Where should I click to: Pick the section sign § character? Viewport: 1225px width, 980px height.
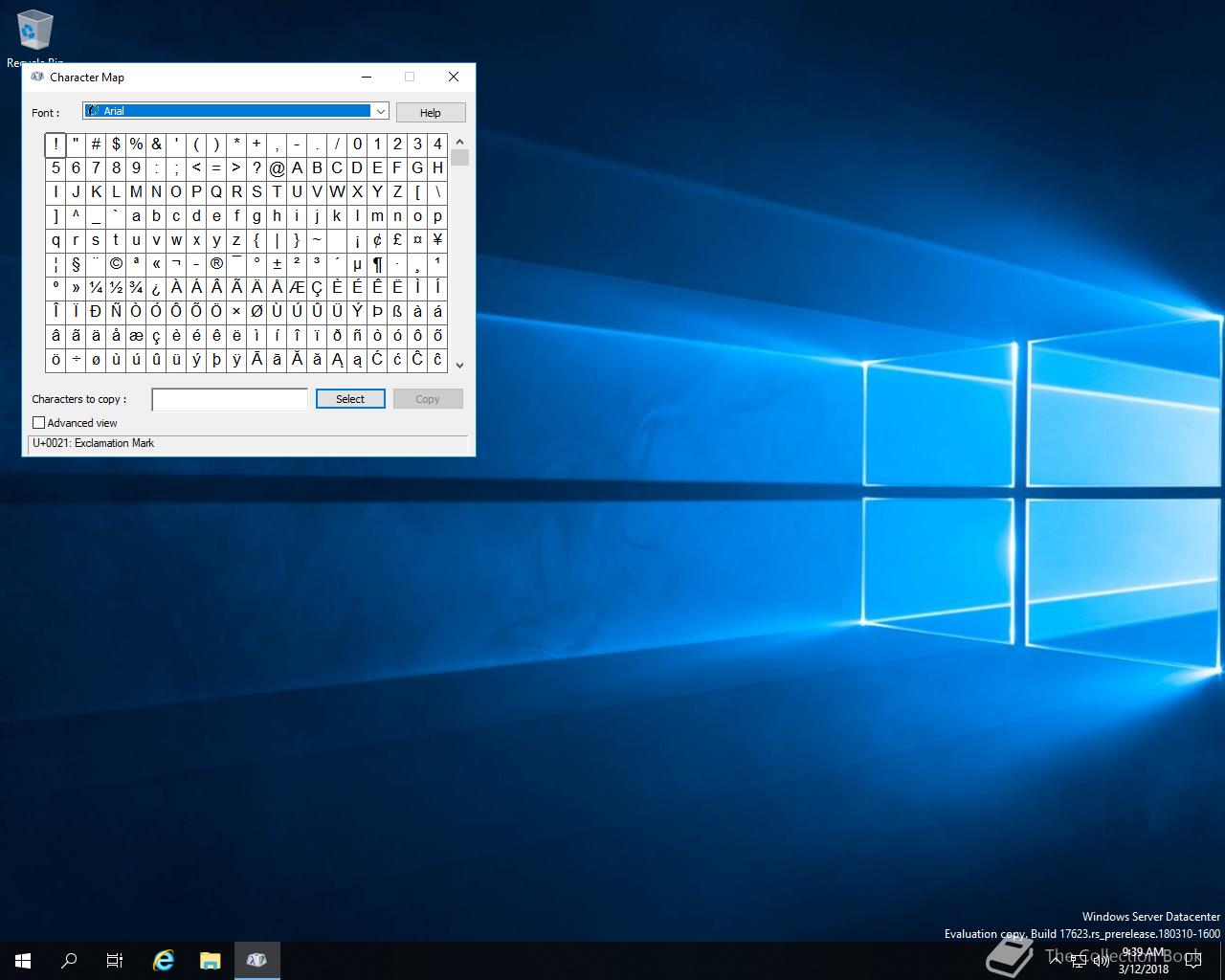click(x=76, y=263)
